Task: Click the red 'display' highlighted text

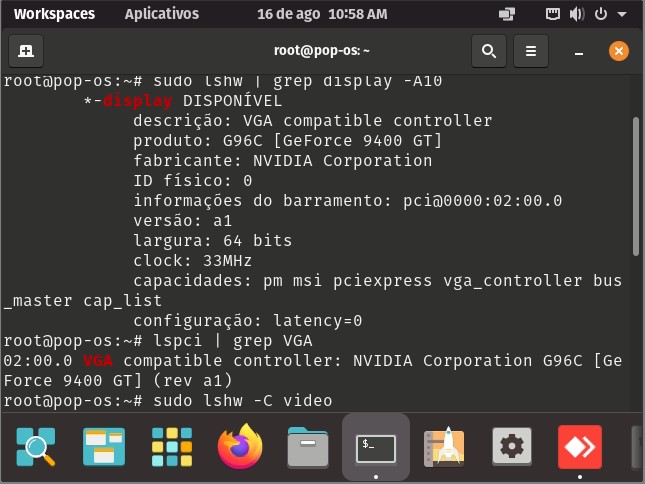Action: coord(137,101)
